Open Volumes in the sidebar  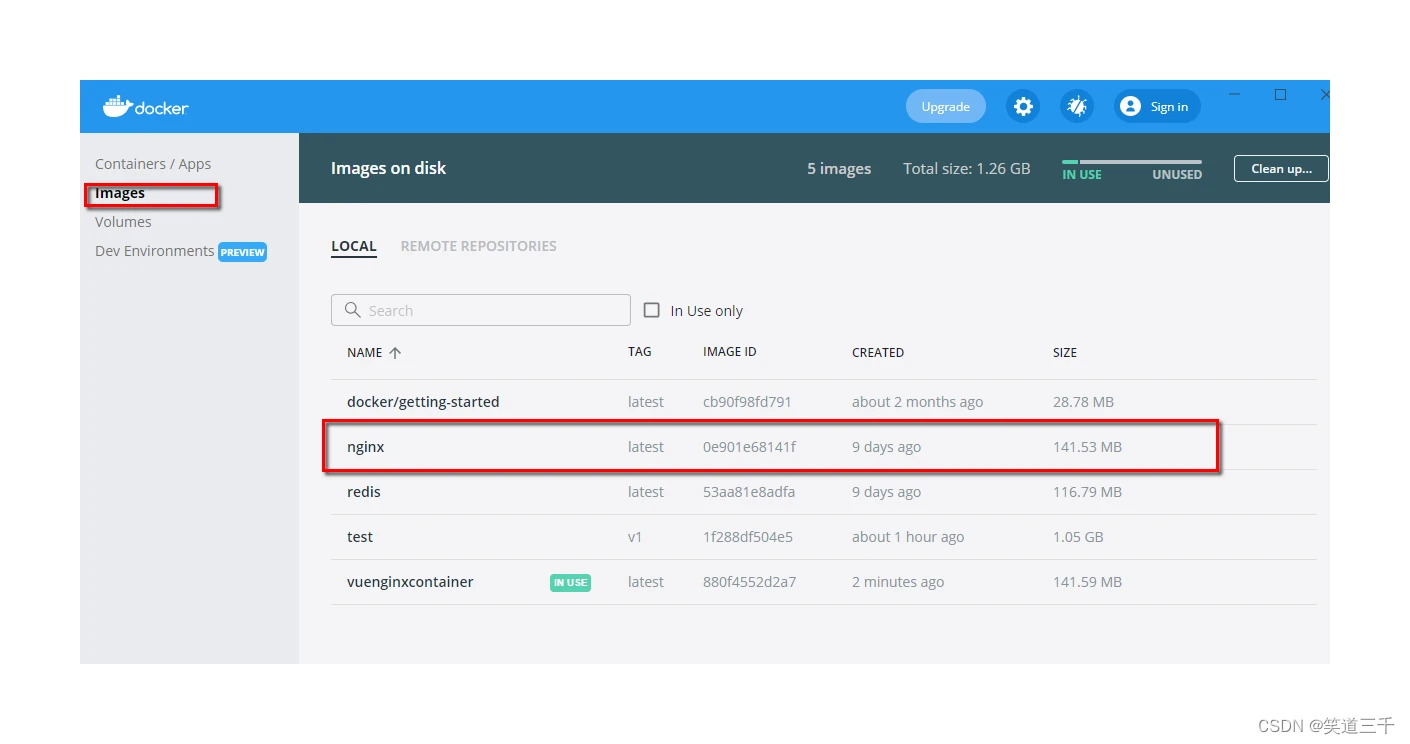(123, 222)
